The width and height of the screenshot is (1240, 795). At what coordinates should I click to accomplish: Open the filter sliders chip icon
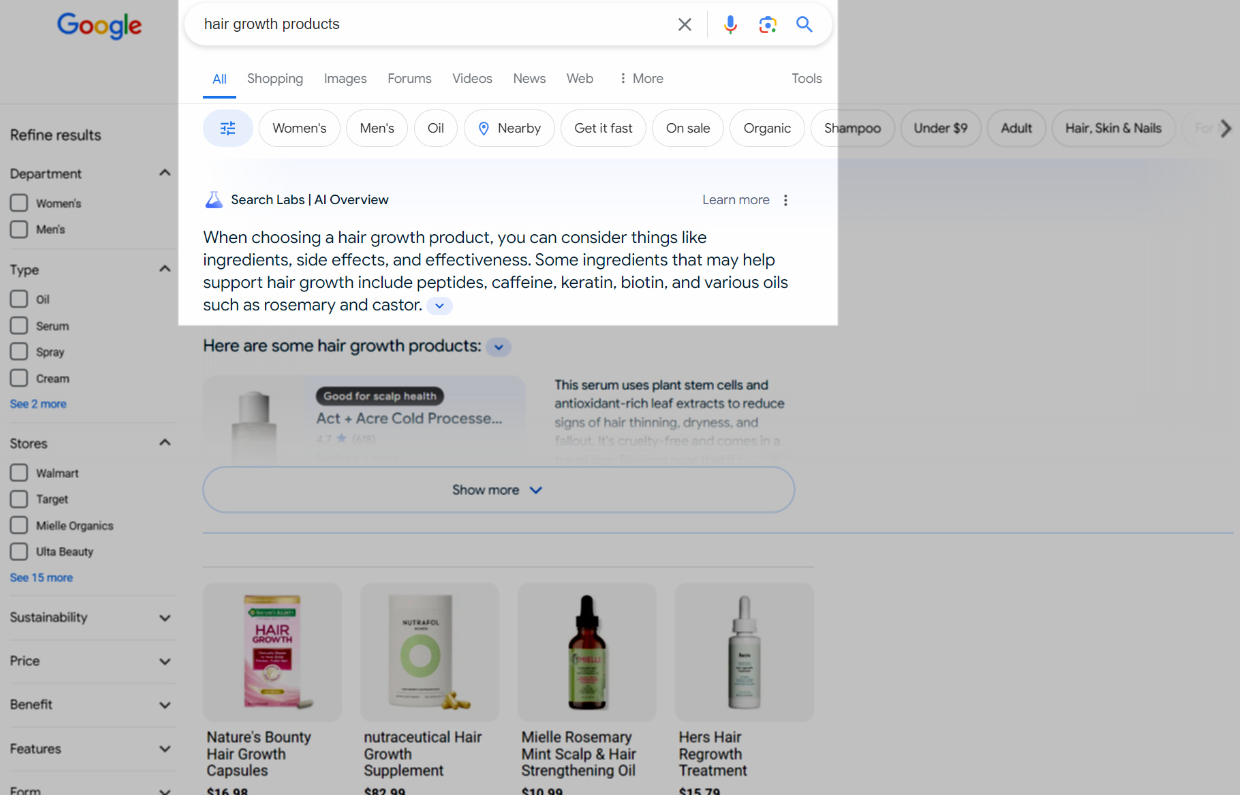[228, 128]
